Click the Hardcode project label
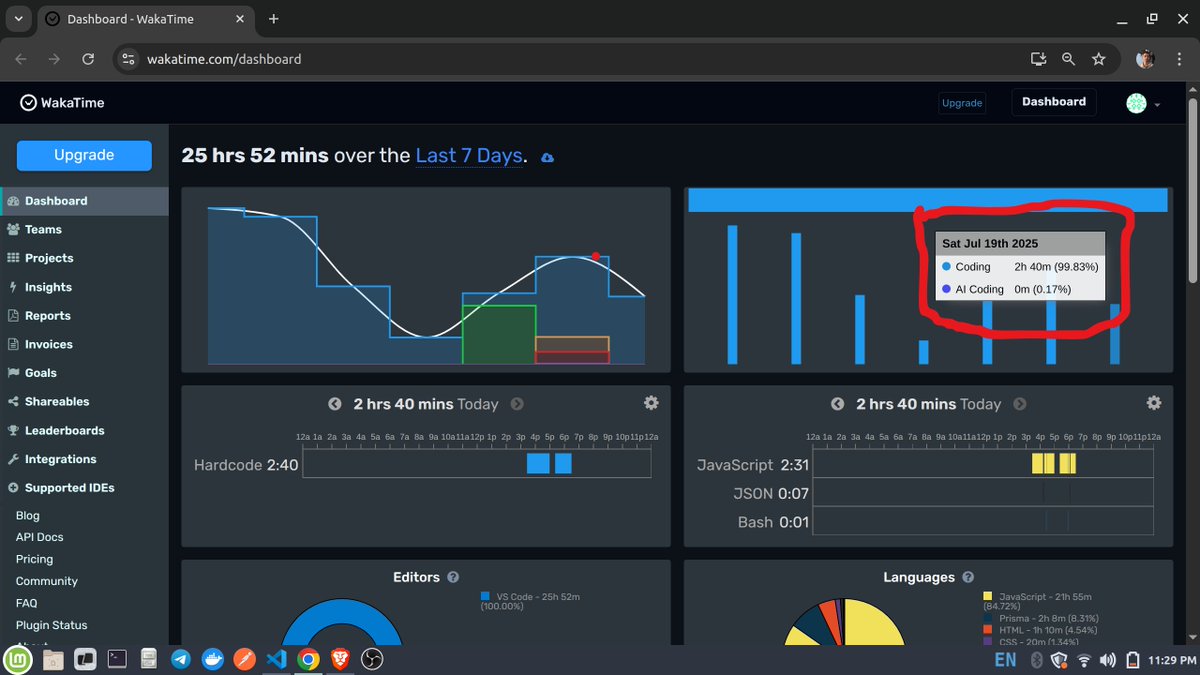The height and width of the screenshot is (675, 1200). 228,465
